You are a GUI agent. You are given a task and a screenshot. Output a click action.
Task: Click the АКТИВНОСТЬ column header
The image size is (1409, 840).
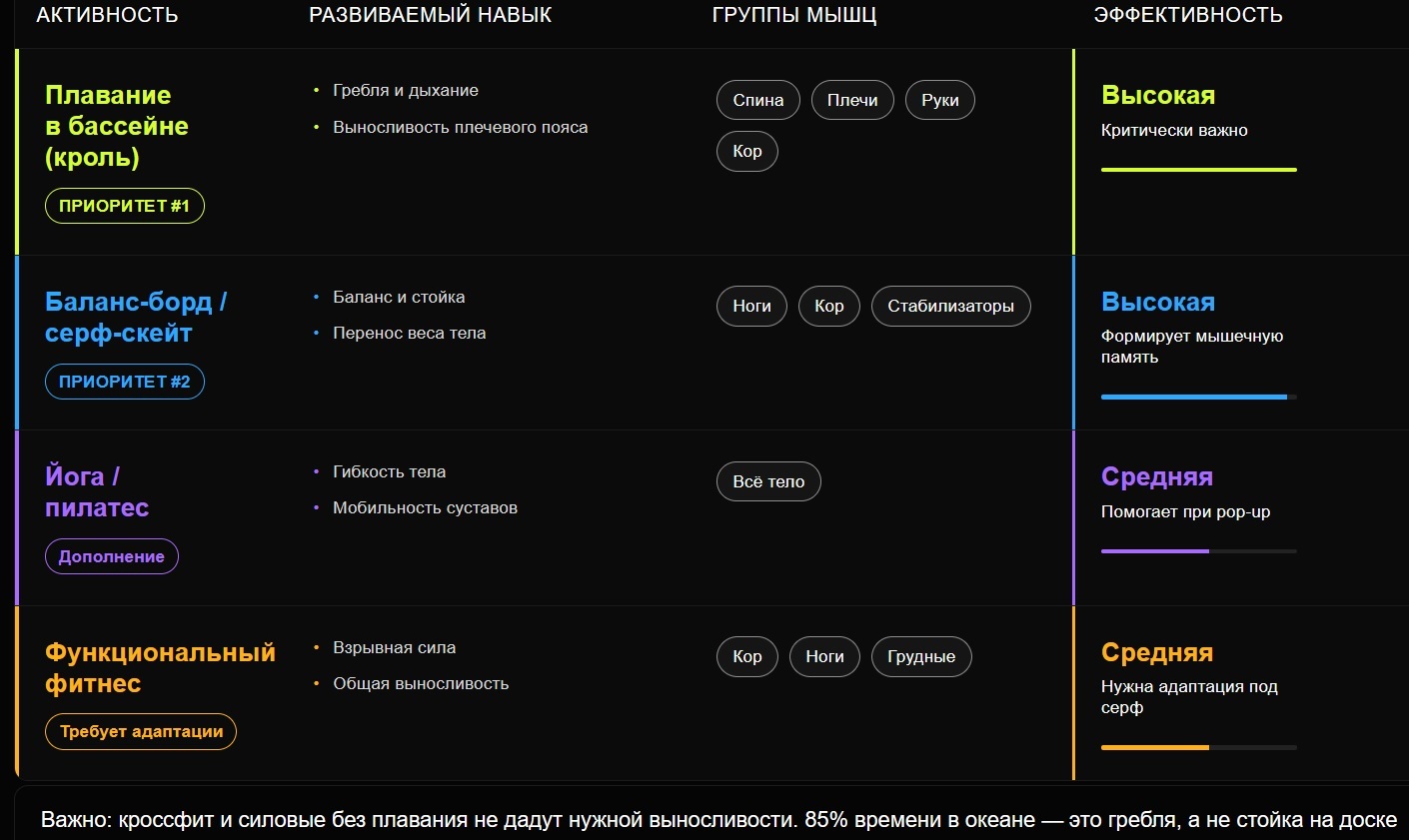tap(107, 15)
